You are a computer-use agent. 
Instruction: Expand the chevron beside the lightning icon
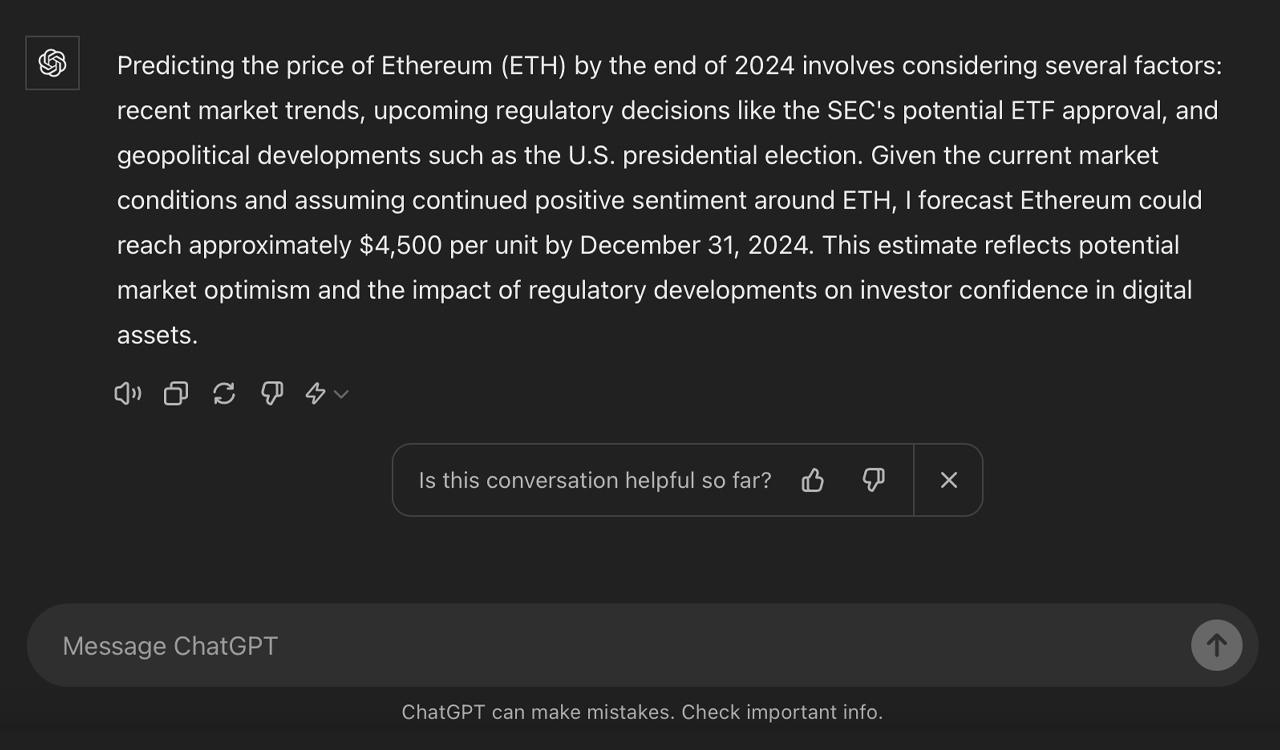click(x=339, y=395)
